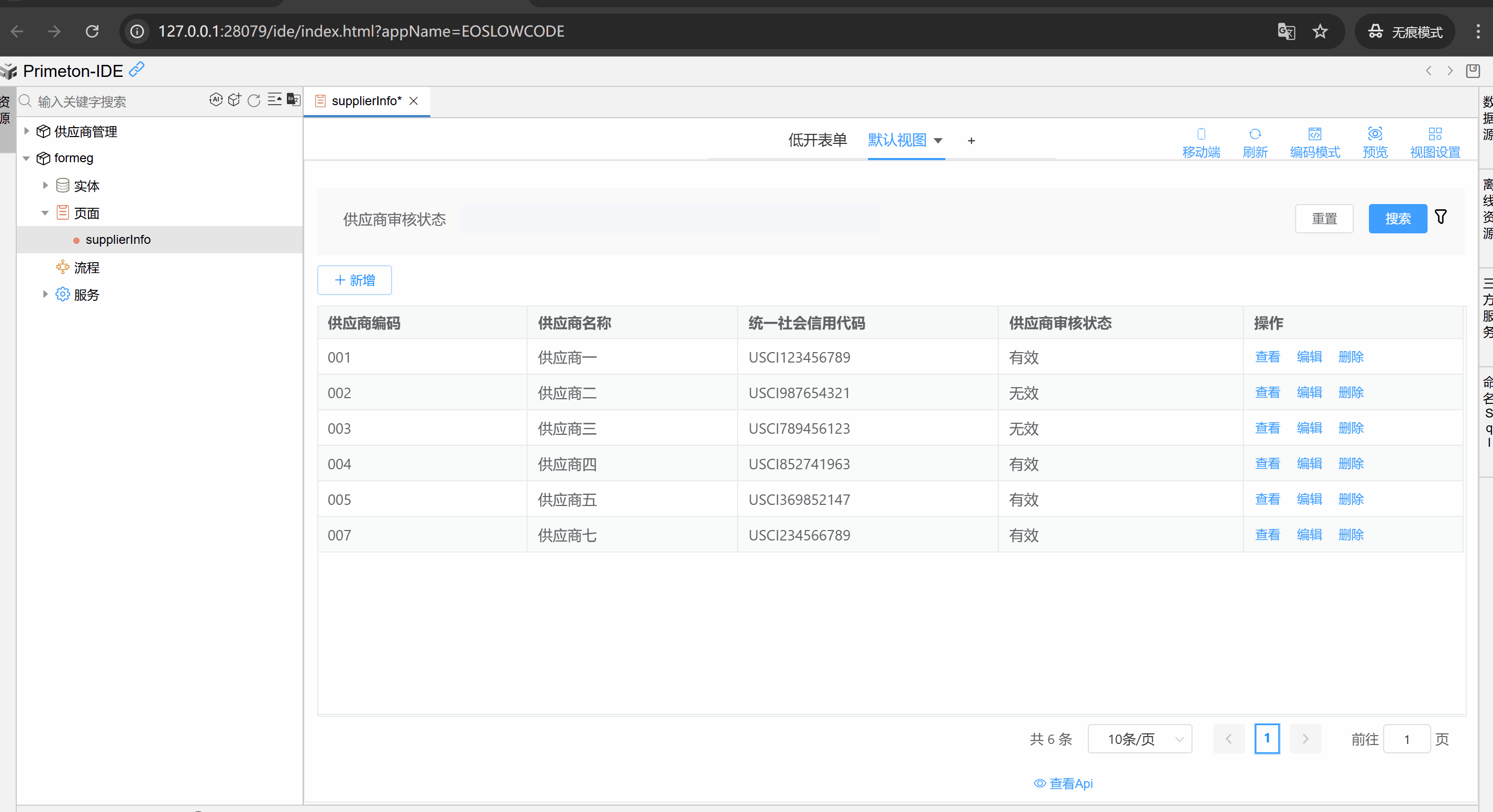Collapse all tree nodes icon
1493x812 pixels.
[x=274, y=100]
